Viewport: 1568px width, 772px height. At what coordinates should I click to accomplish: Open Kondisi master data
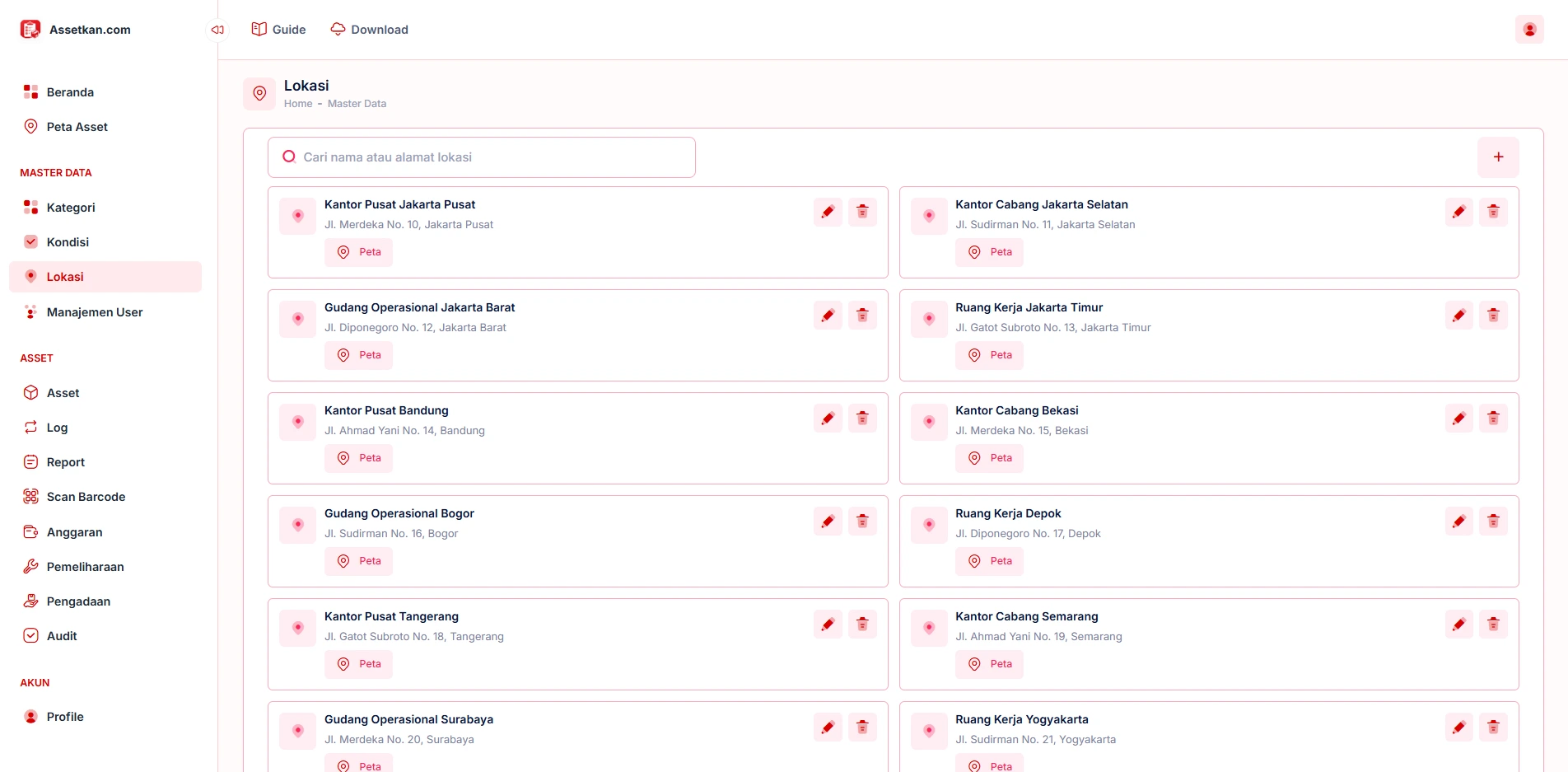point(105,242)
